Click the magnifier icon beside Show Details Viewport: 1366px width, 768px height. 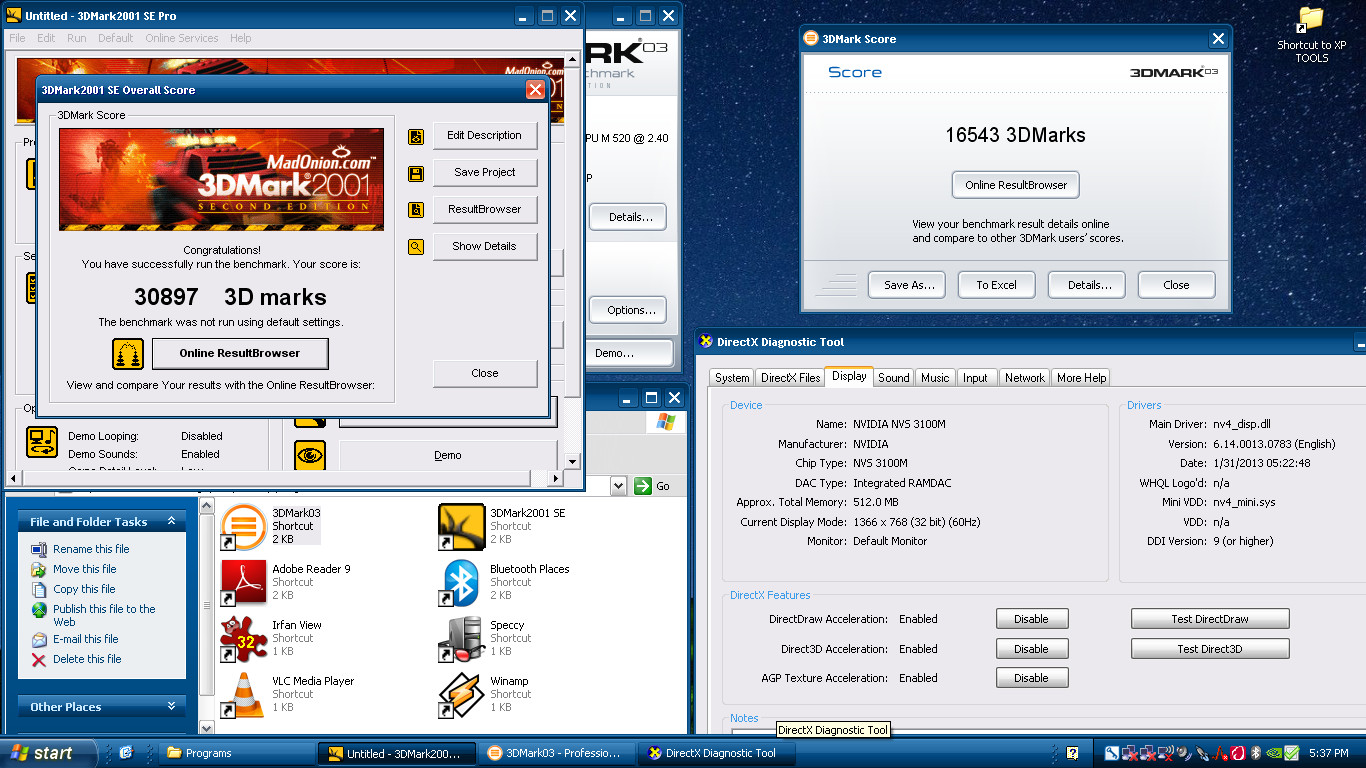[x=416, y=247]
